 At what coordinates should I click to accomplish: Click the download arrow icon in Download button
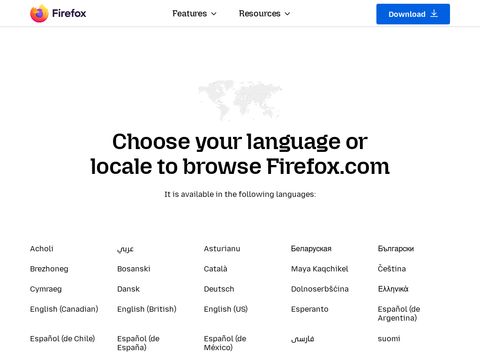[434, 14]
